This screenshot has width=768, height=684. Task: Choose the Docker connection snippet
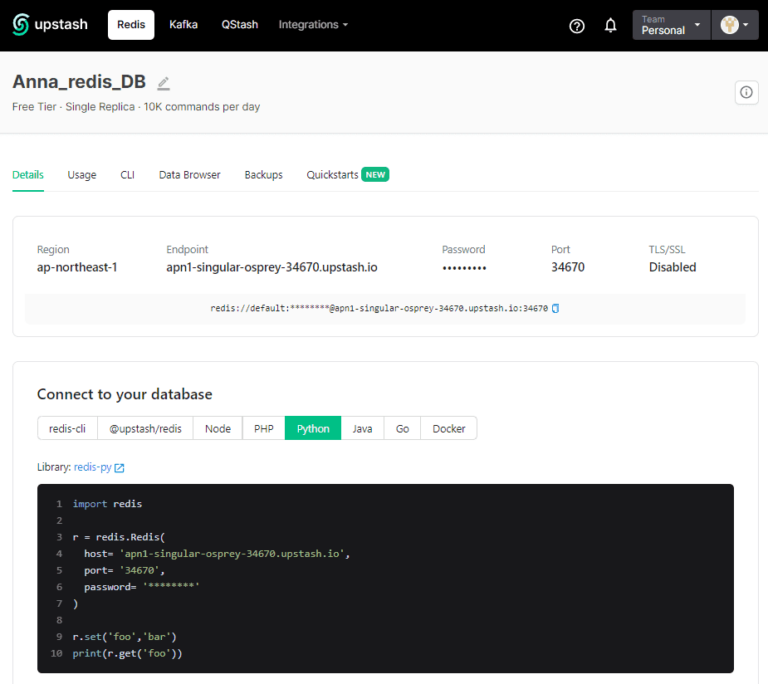tap(449, 429)
